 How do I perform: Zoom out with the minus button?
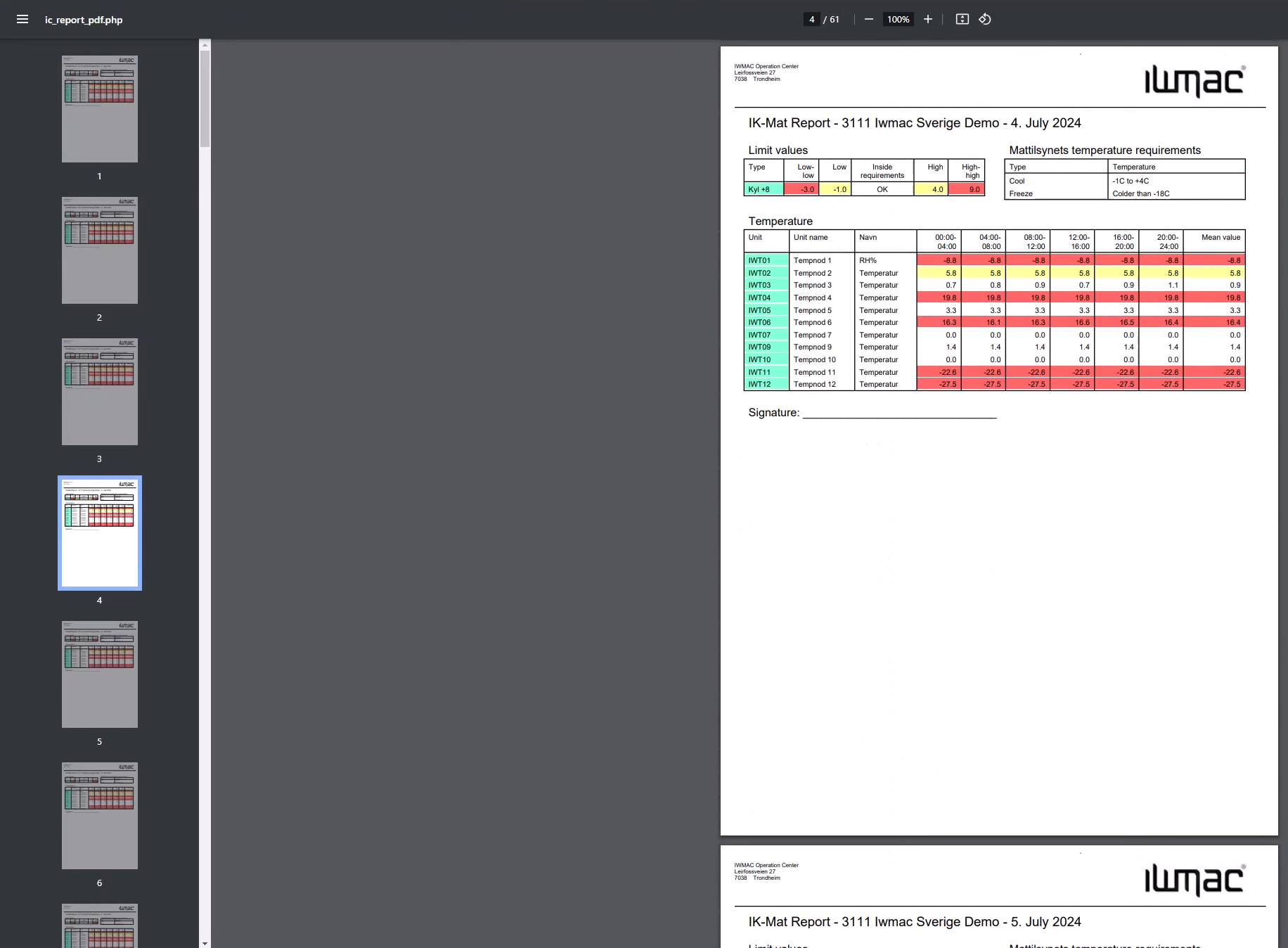869,20
